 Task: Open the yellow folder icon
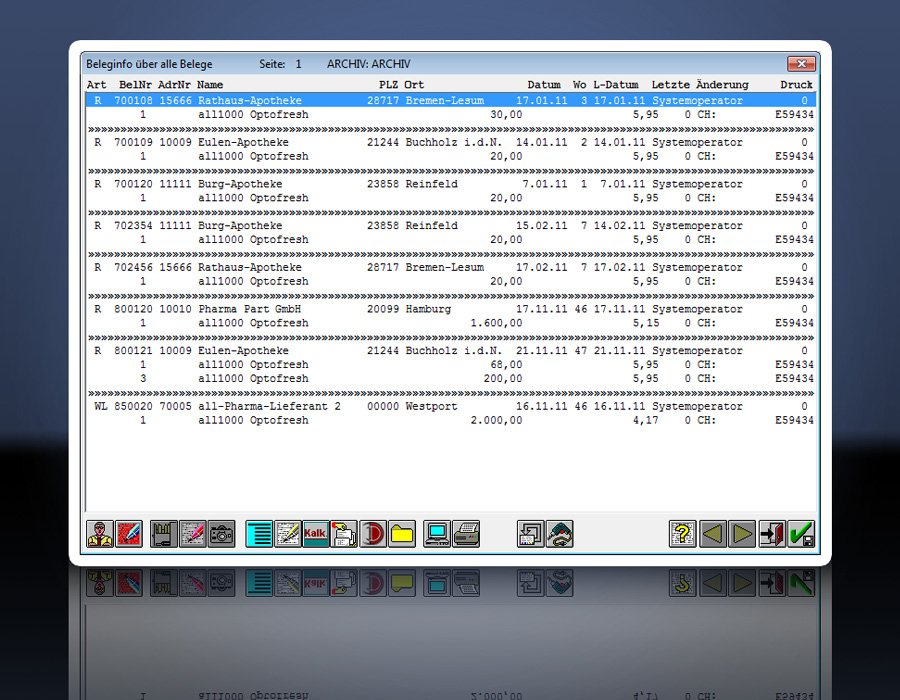coord(402,534)
